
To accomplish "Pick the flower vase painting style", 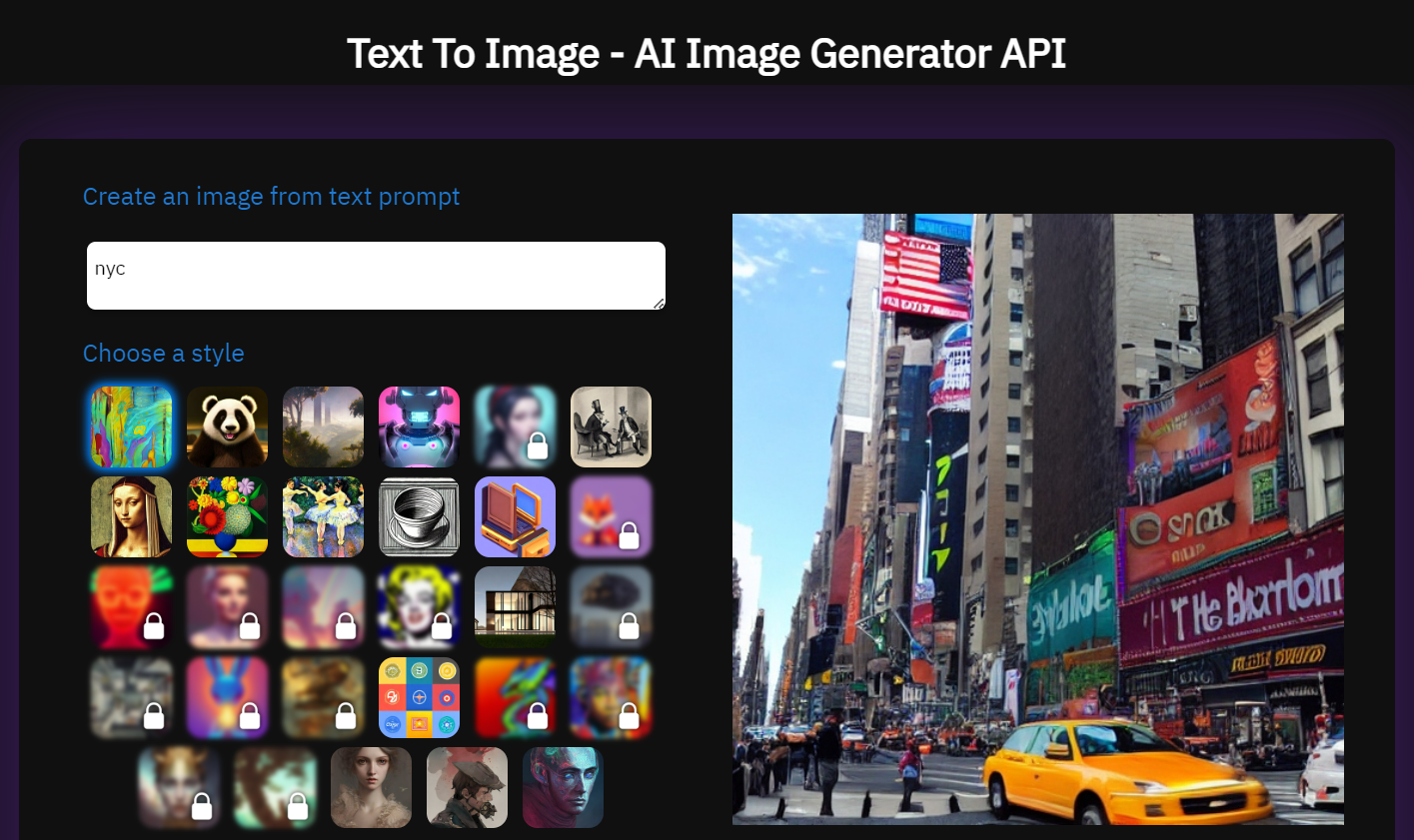I will [227, 517].
